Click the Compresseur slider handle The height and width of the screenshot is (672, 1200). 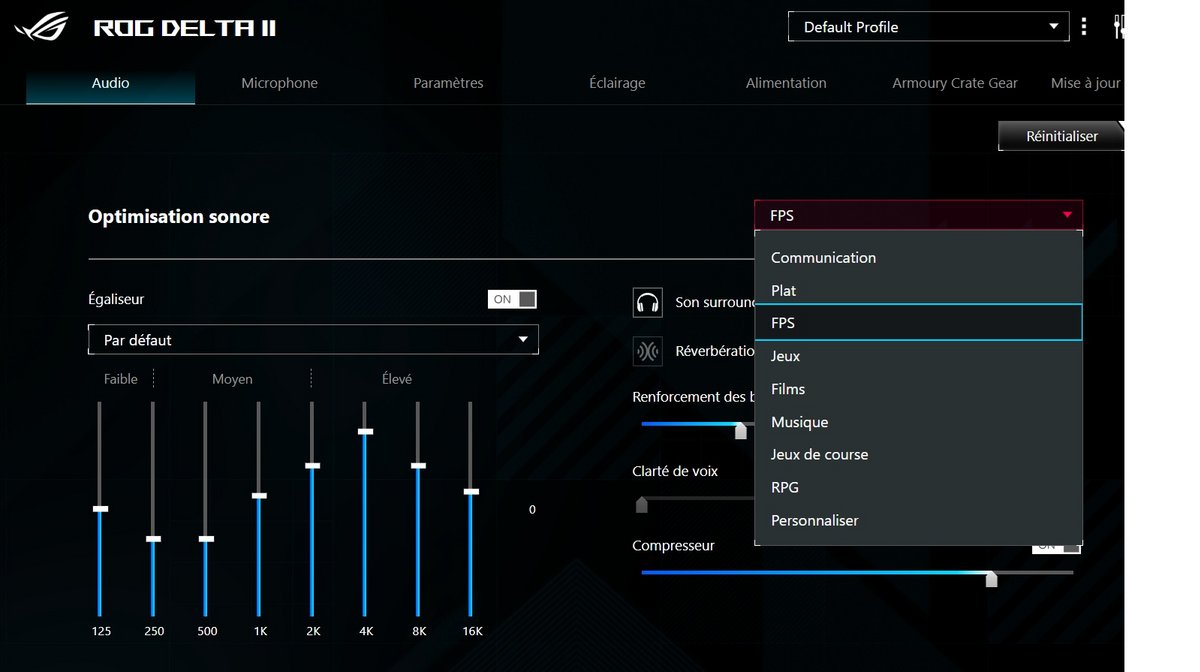point(991,579)
